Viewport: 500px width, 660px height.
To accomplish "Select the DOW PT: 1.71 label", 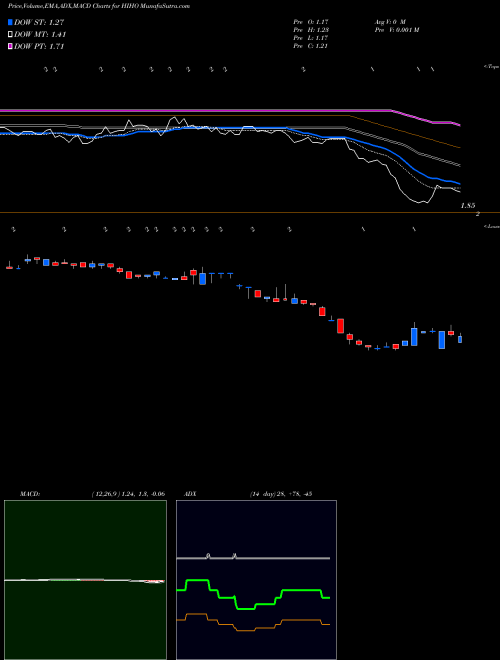I will [x=39, y=47].
